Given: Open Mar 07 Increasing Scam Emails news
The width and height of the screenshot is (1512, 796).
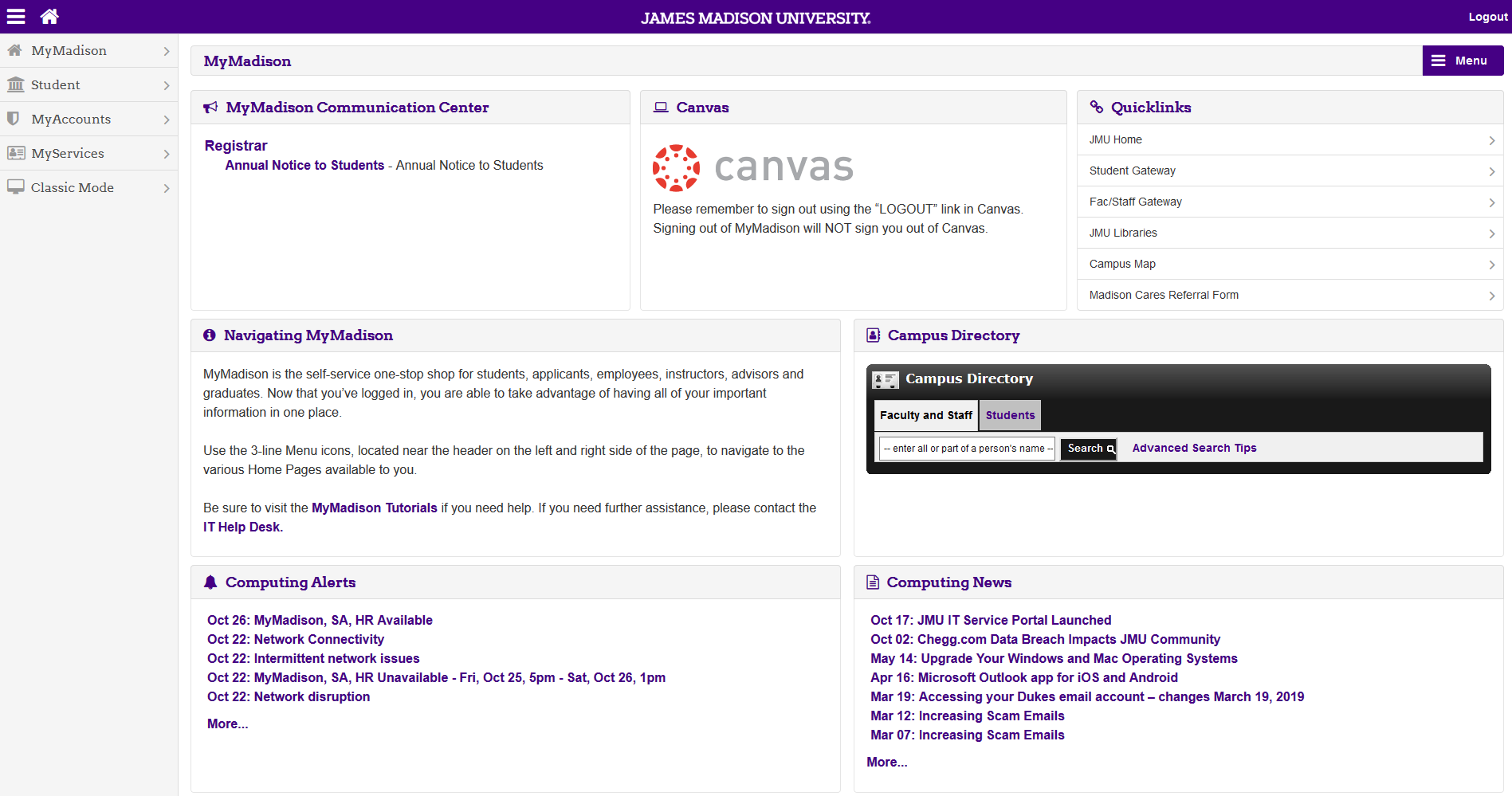Looking at the screenshot, I should 968,735.
